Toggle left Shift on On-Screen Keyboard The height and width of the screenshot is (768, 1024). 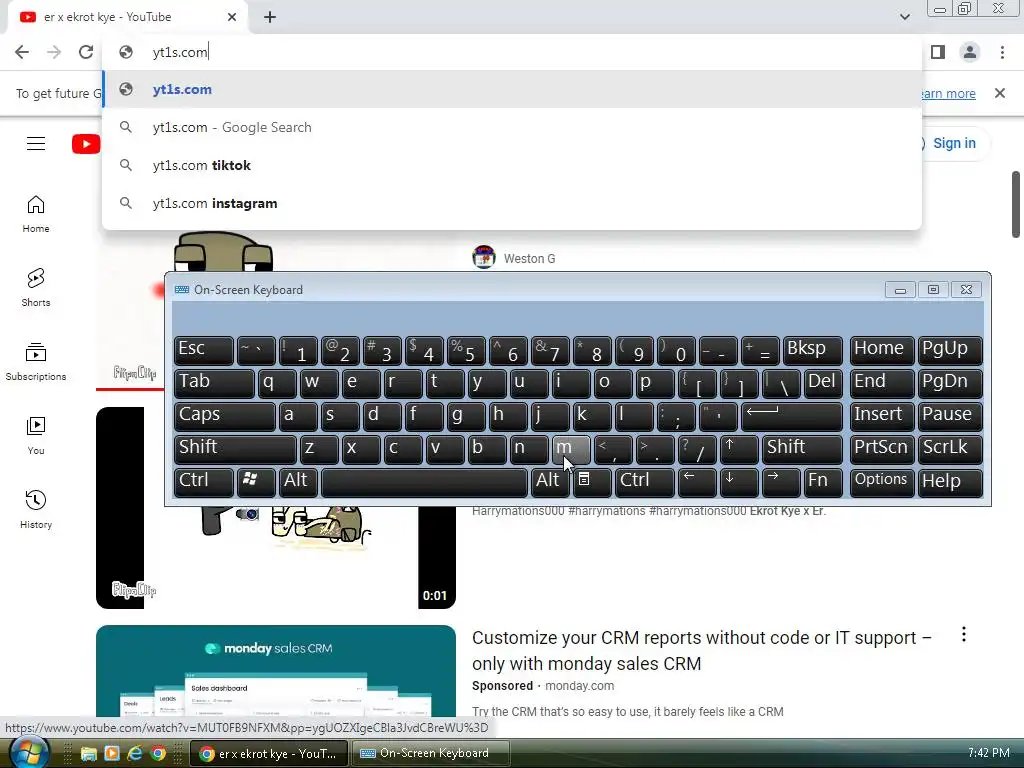(235, 449)
